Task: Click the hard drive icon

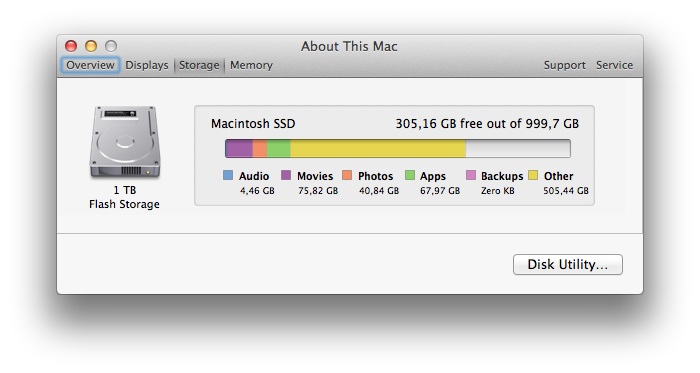Action: (x=125, y=142)
